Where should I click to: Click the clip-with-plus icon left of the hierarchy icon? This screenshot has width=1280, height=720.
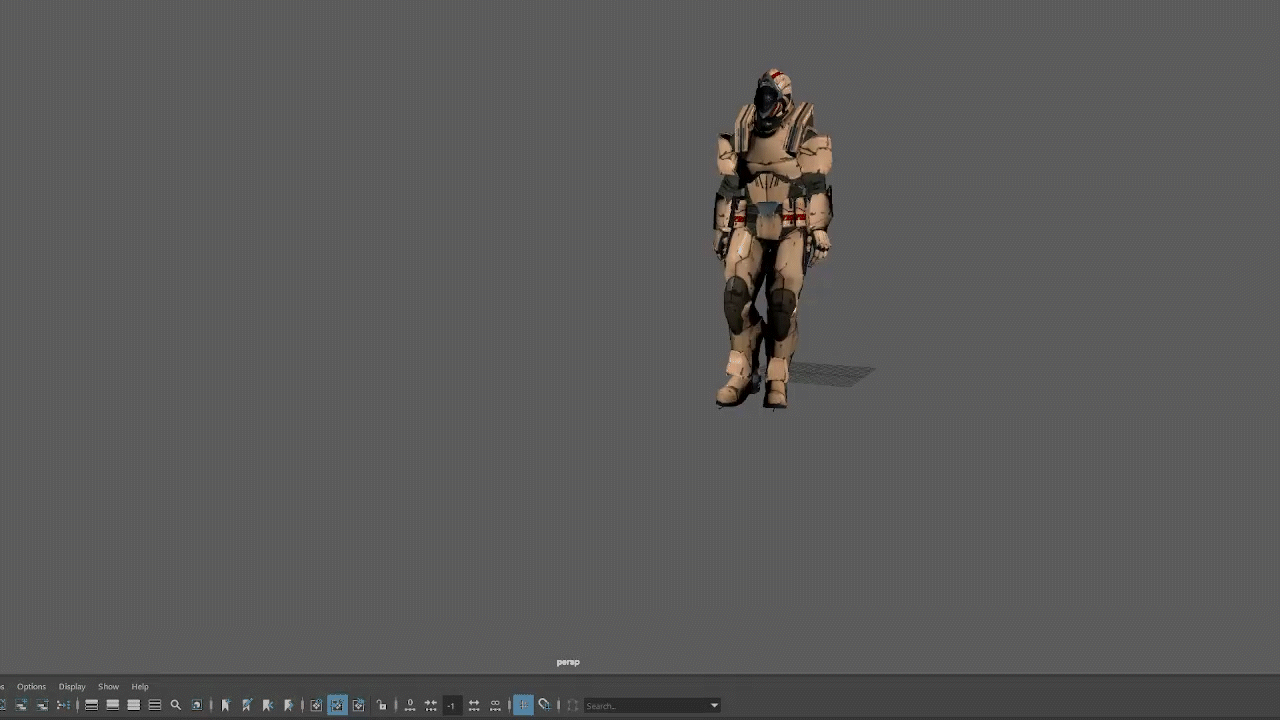tap(42, 705)
